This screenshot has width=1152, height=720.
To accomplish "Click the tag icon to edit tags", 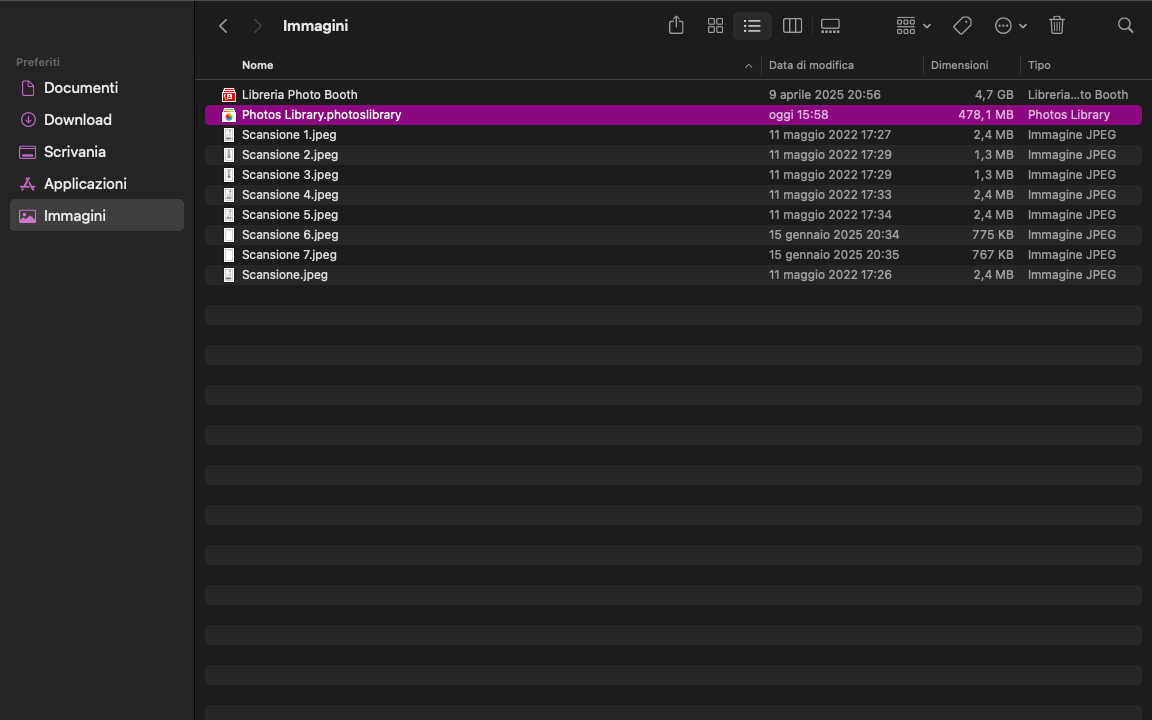I will coord(962,26).
